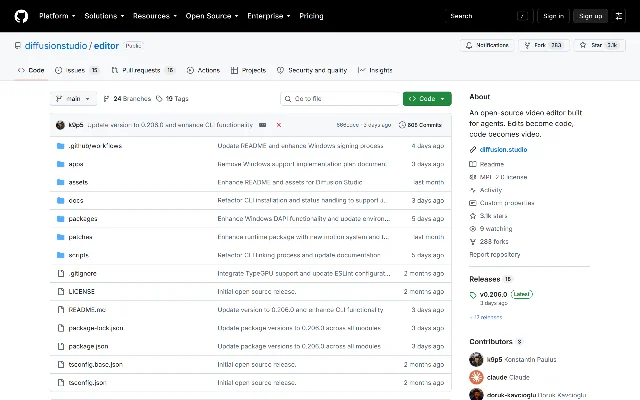Viewport: 640px width, 400px height.
Task: Open the commits history link
Action: [x=420, y=125]
